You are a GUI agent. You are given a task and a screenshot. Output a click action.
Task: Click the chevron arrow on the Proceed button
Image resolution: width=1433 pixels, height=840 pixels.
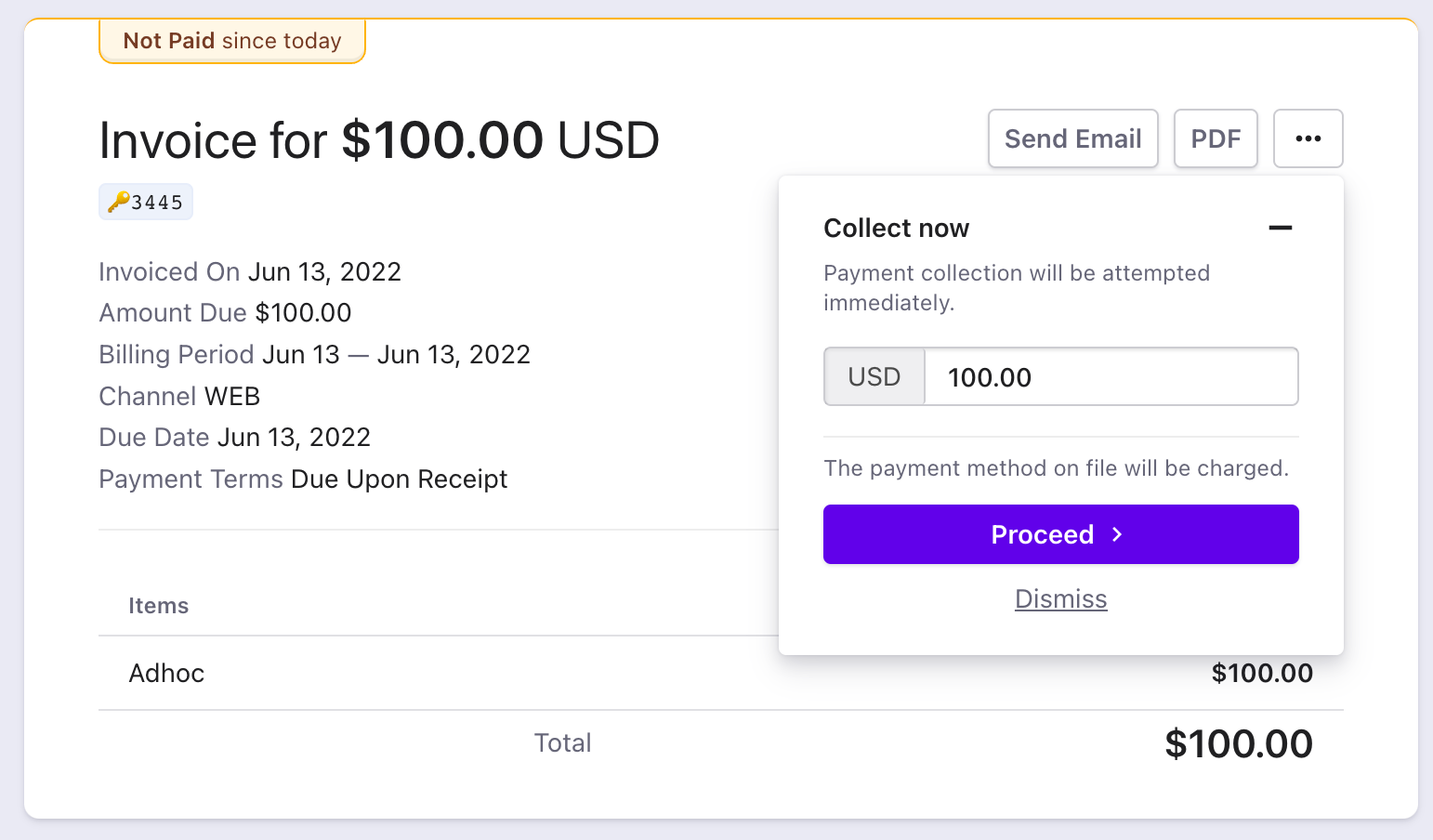(1118, 534)
